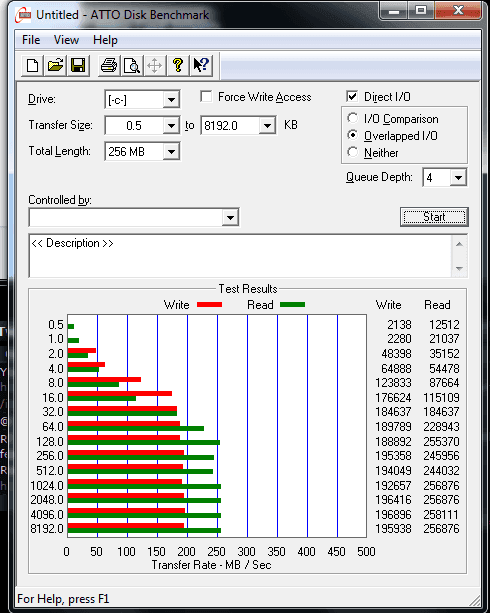
Task: Expand the Total Length 256 MB dropdown
Action: [171, 152]
